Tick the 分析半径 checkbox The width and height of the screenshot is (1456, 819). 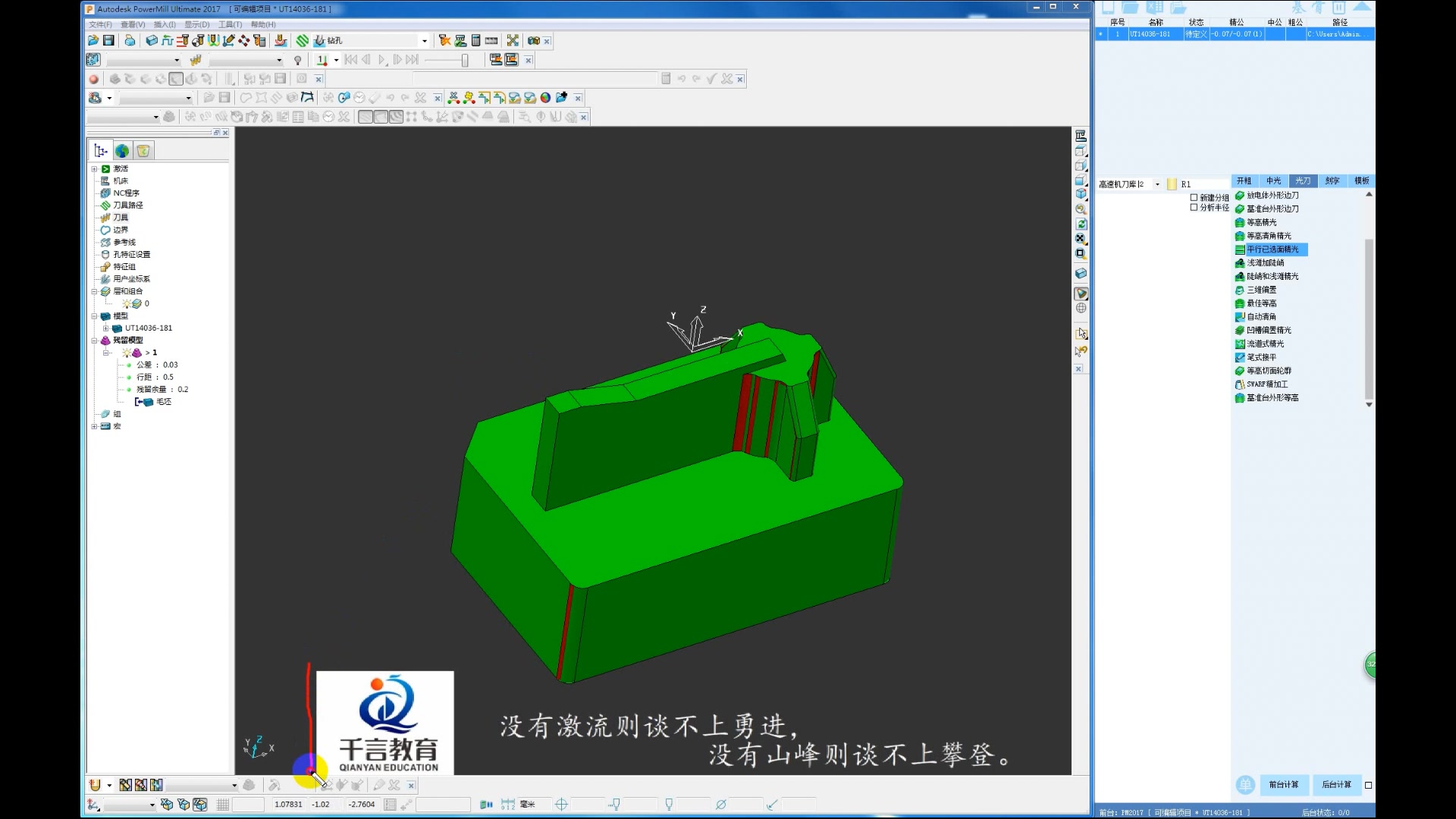pyautogui.click(x=1194, y=207)
